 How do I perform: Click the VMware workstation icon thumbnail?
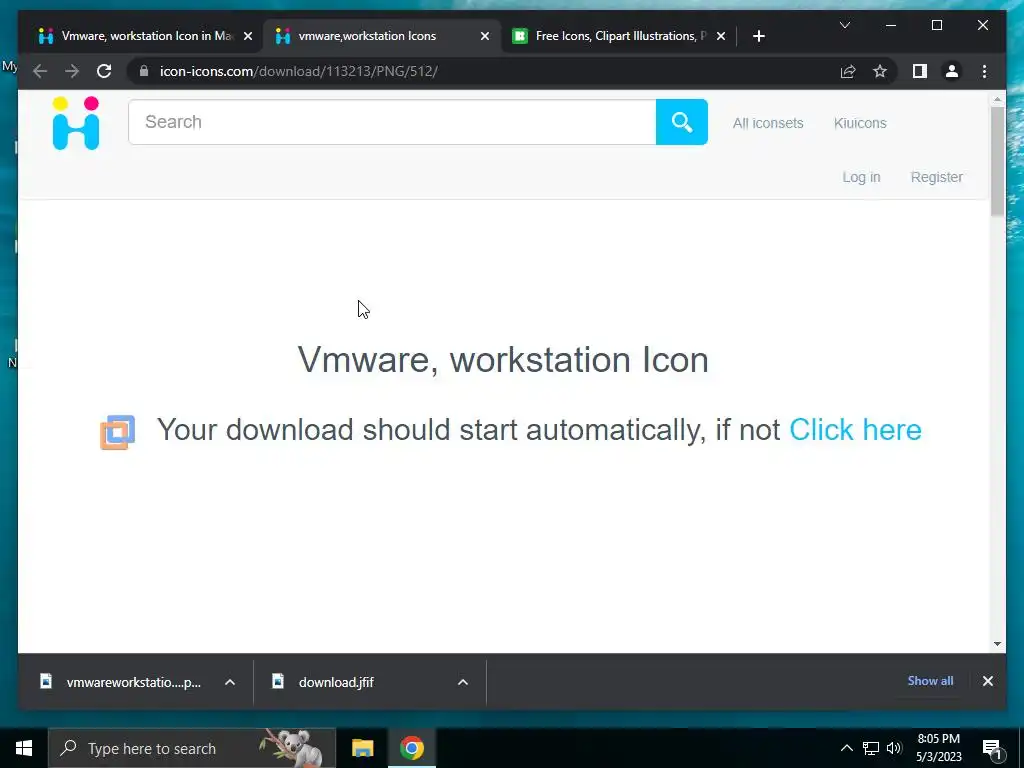[118, 432]
